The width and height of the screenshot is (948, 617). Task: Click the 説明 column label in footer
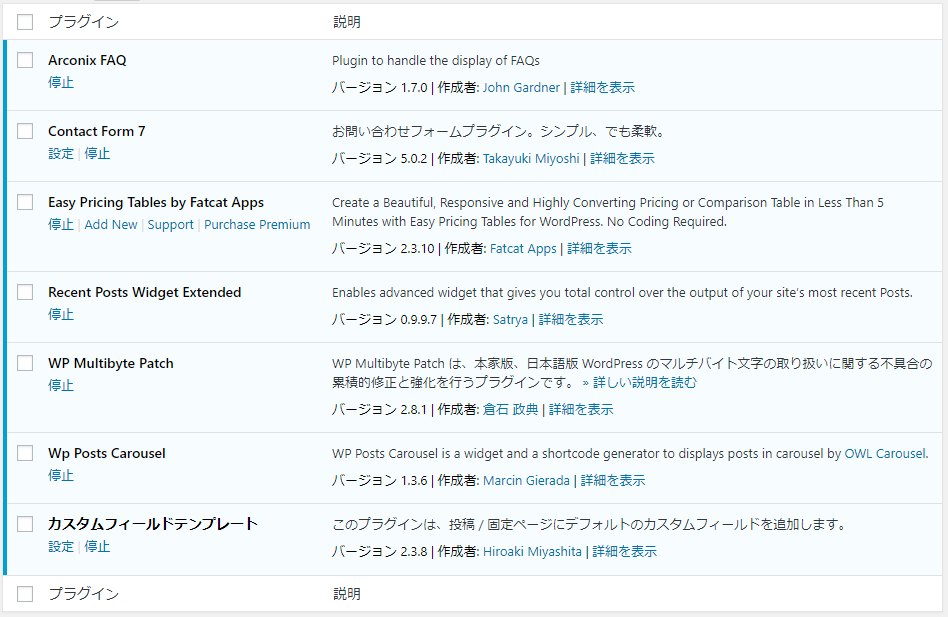pos(347,594)
